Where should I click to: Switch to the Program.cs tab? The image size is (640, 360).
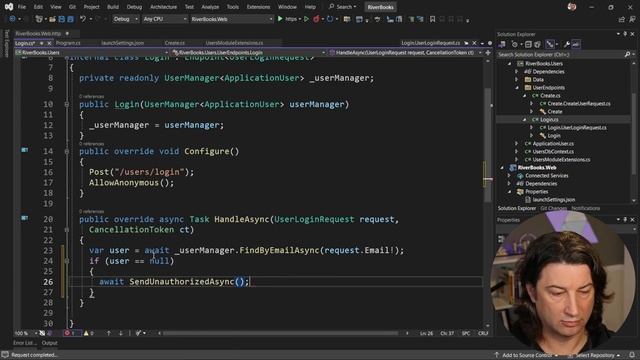tap(68, 43)
